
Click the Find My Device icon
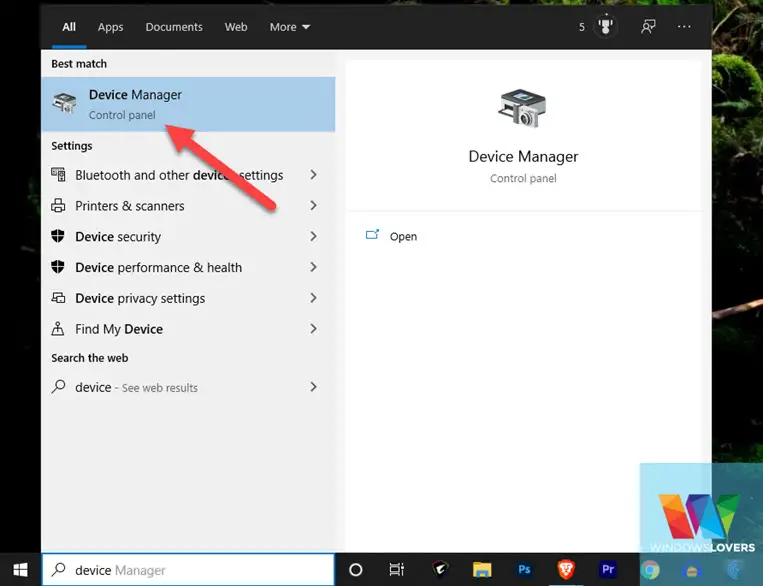click(x=58, y=329)
